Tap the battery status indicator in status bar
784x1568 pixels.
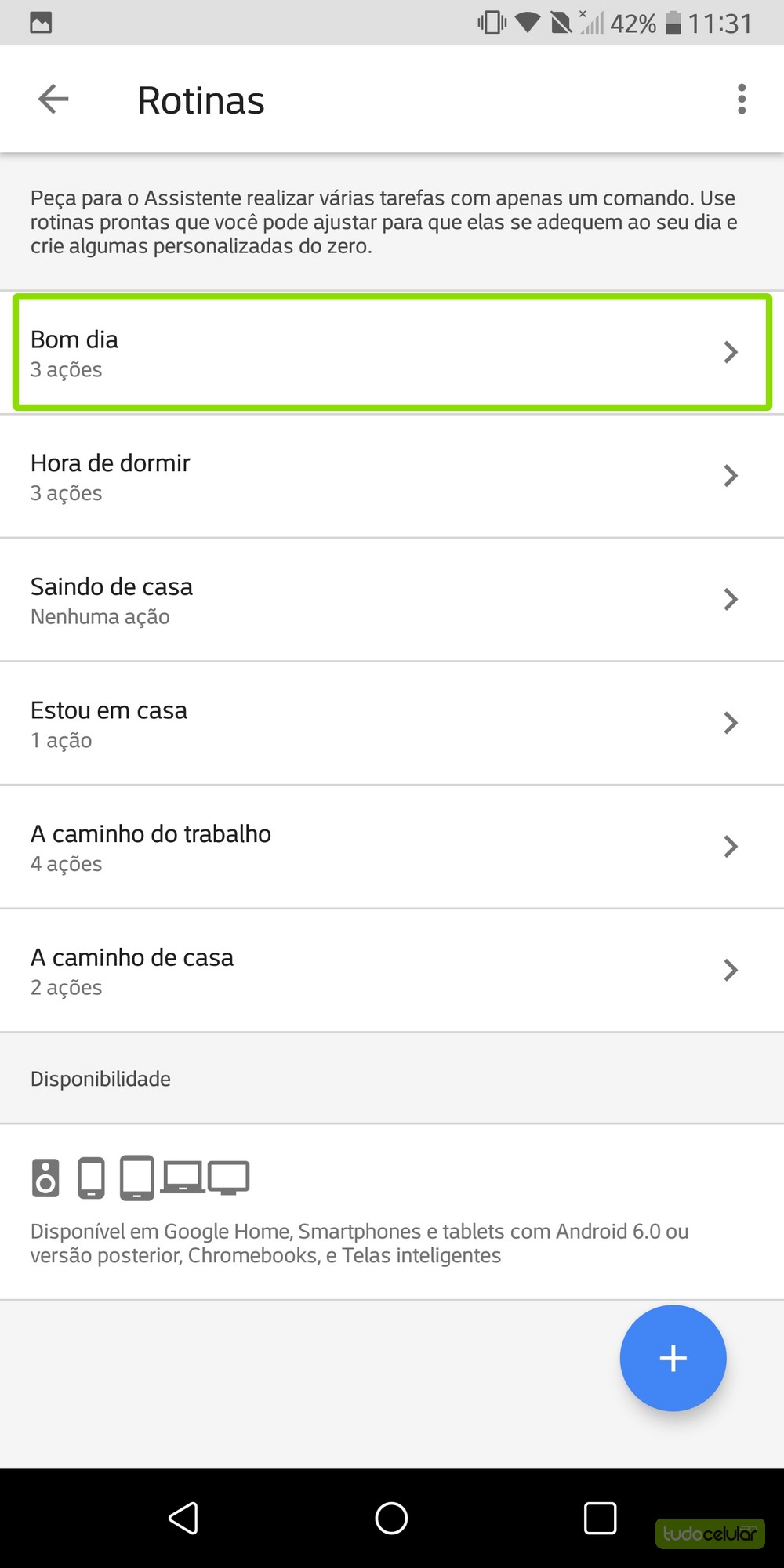tap(673, 24)
